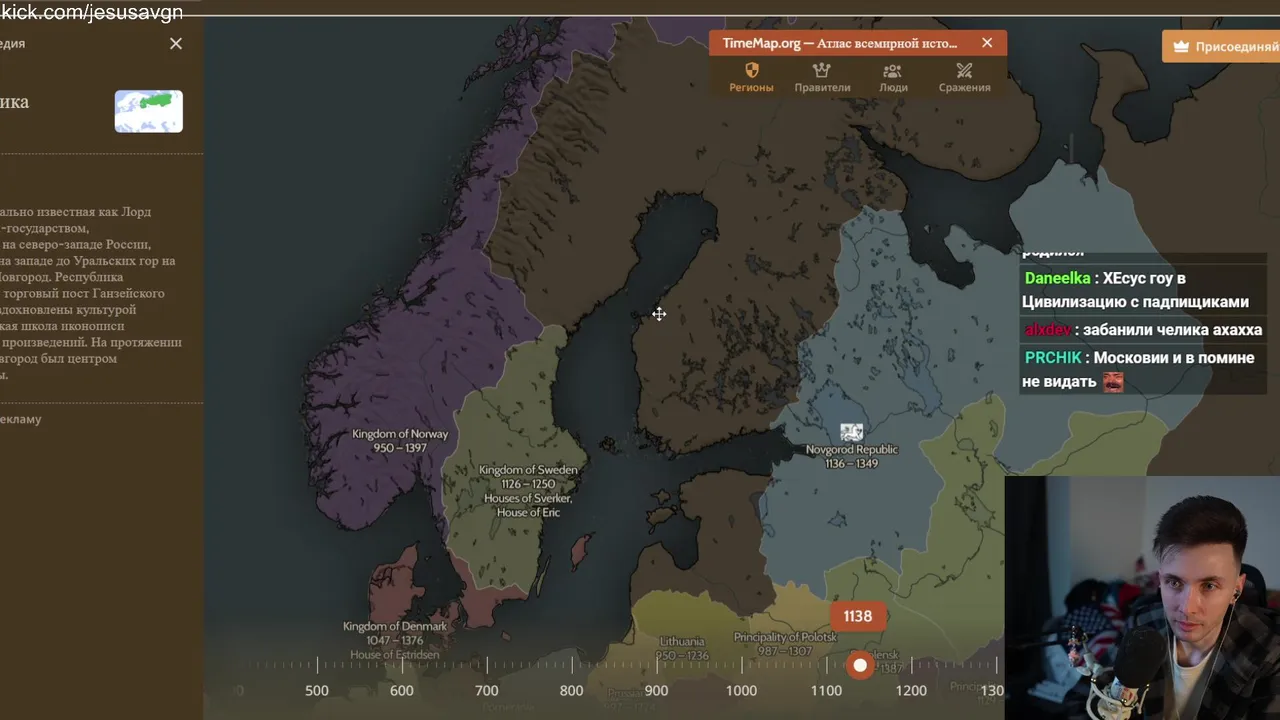Jump to year 800 on the timeline
1280x720 pixels.
coord(572,690)
